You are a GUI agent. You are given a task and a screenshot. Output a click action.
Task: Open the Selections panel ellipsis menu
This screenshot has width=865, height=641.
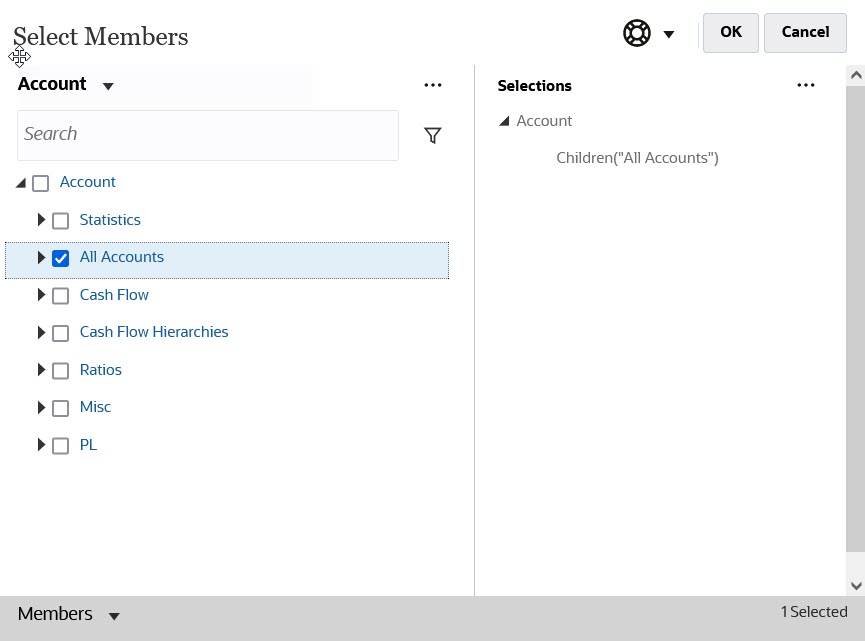point(806,85)
